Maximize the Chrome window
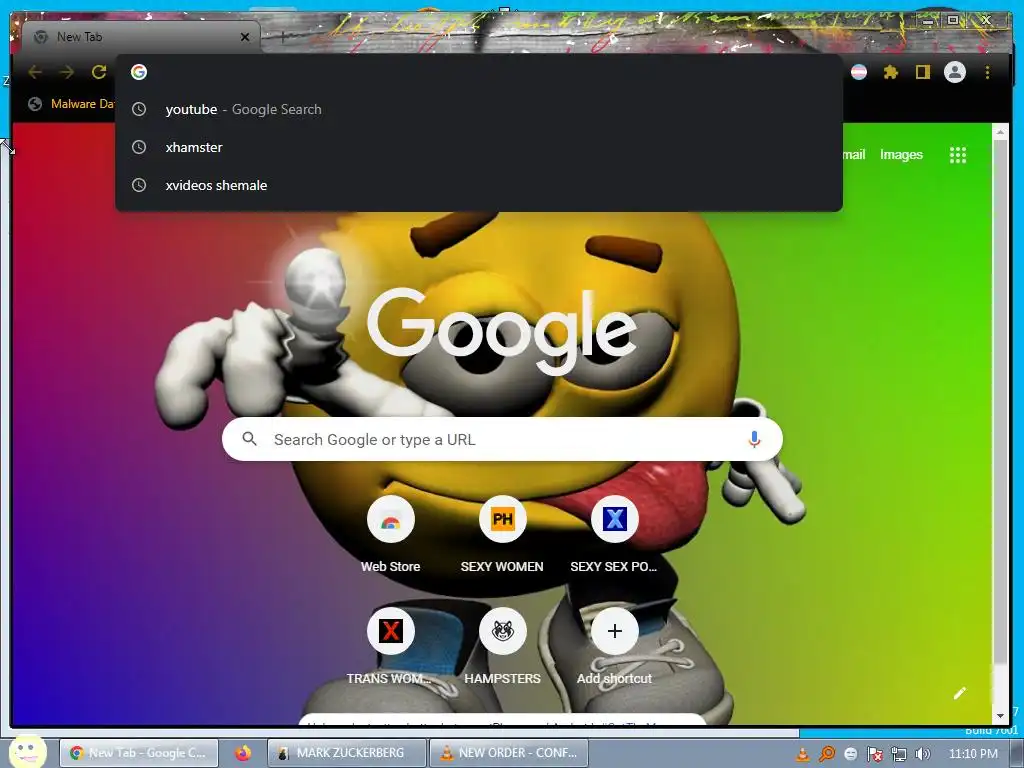Image resolution: width=1024 pixels, height=768 pixels. (953, 20)
